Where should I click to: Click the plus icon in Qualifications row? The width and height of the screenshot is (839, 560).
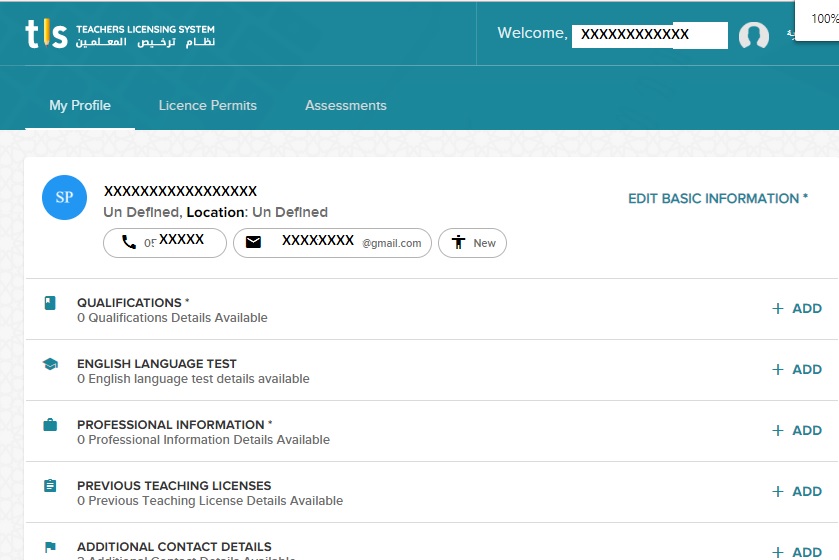click(778, 309)
